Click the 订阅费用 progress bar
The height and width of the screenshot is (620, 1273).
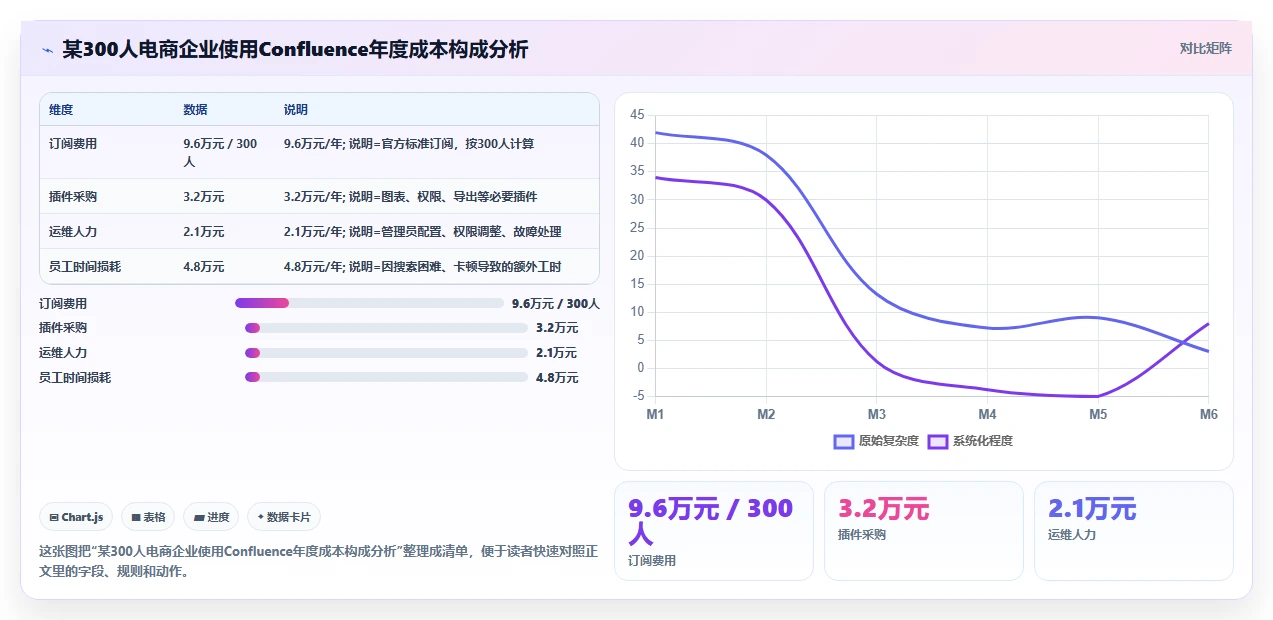tap(369, 303)
